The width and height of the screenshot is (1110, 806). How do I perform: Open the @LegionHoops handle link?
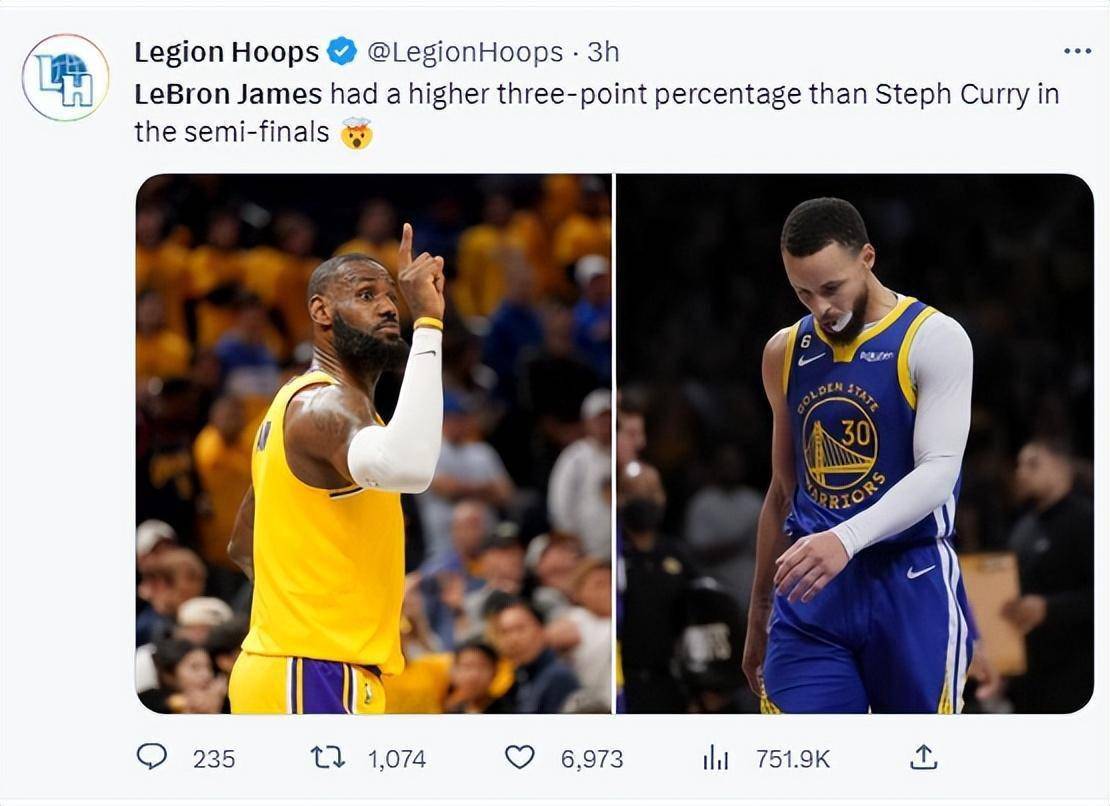pos(465,52)
